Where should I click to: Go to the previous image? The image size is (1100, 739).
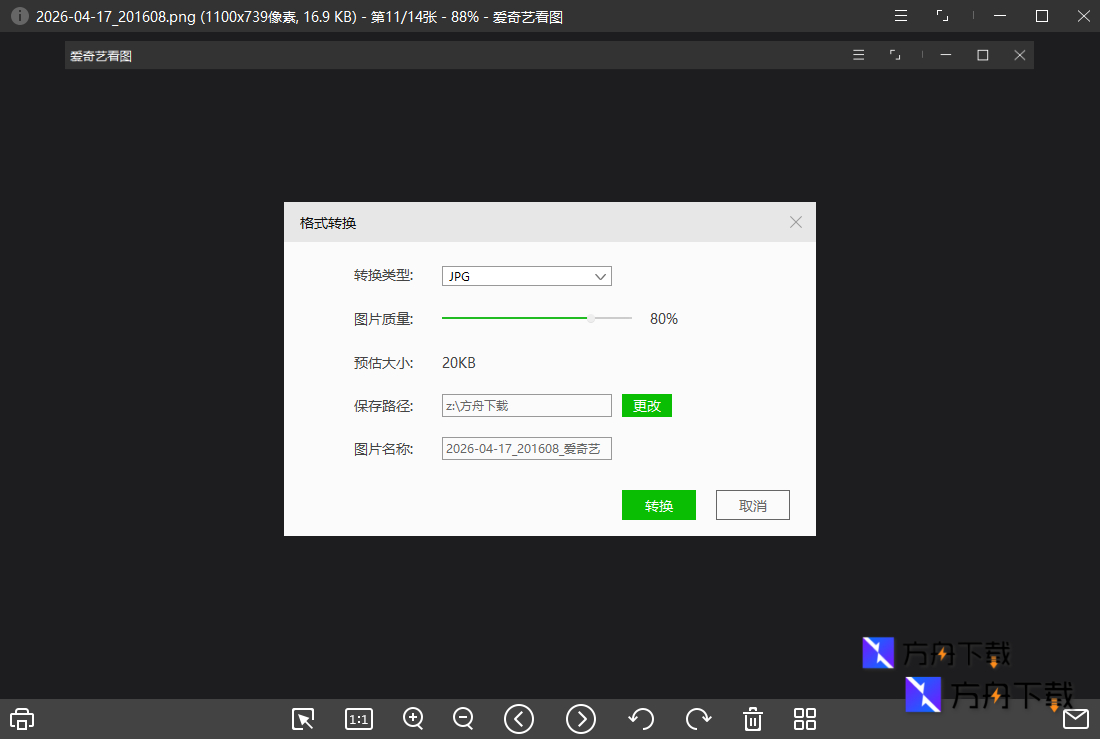518,718
